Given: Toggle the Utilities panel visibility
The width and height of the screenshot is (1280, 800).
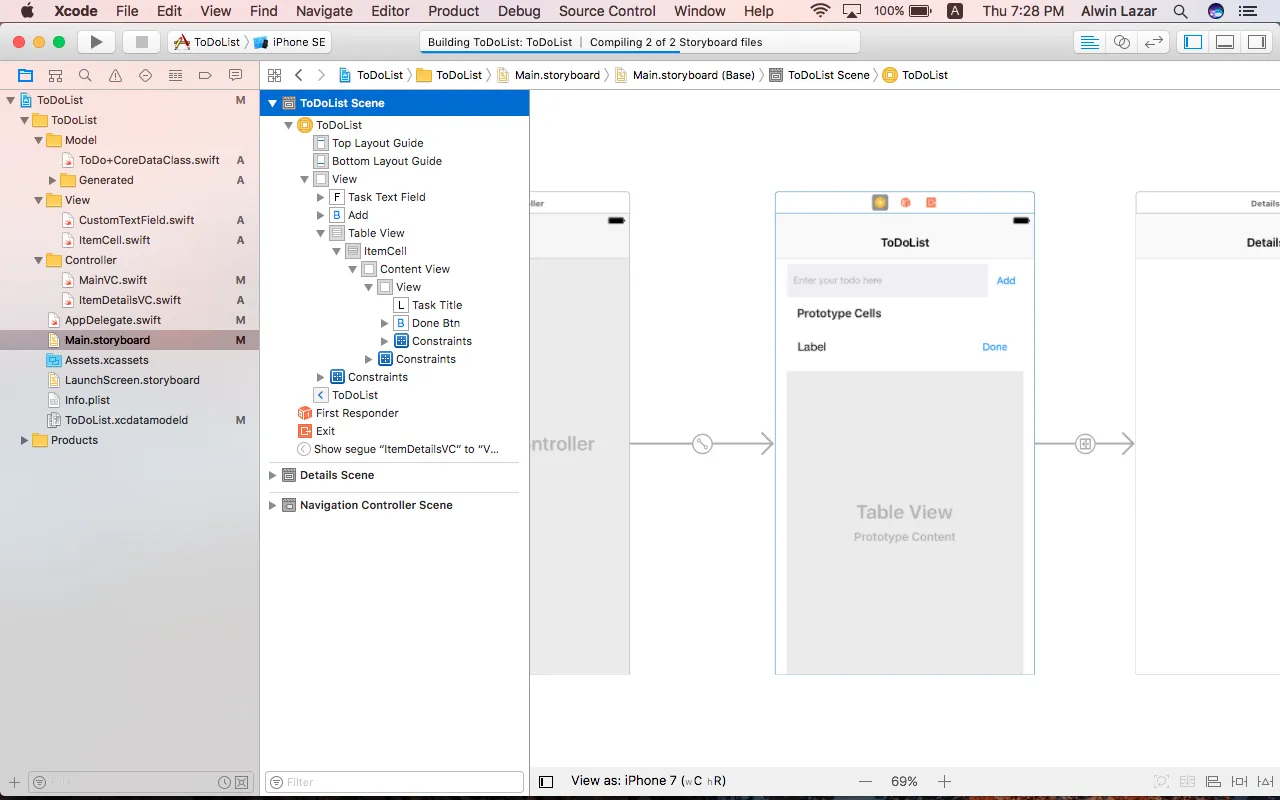Looking at the screenshot, I should pyautogui.click(x=1255, y=42).
